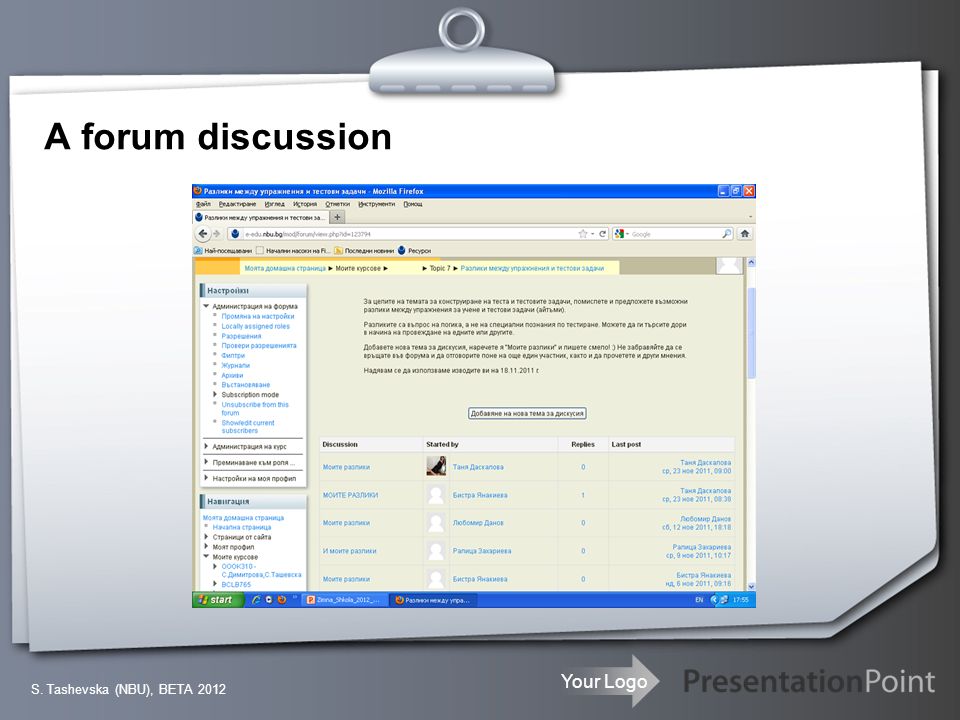Expand Преминаване към роля section
The width and height of the screenshot is (960, 720).
coord(206,462)
